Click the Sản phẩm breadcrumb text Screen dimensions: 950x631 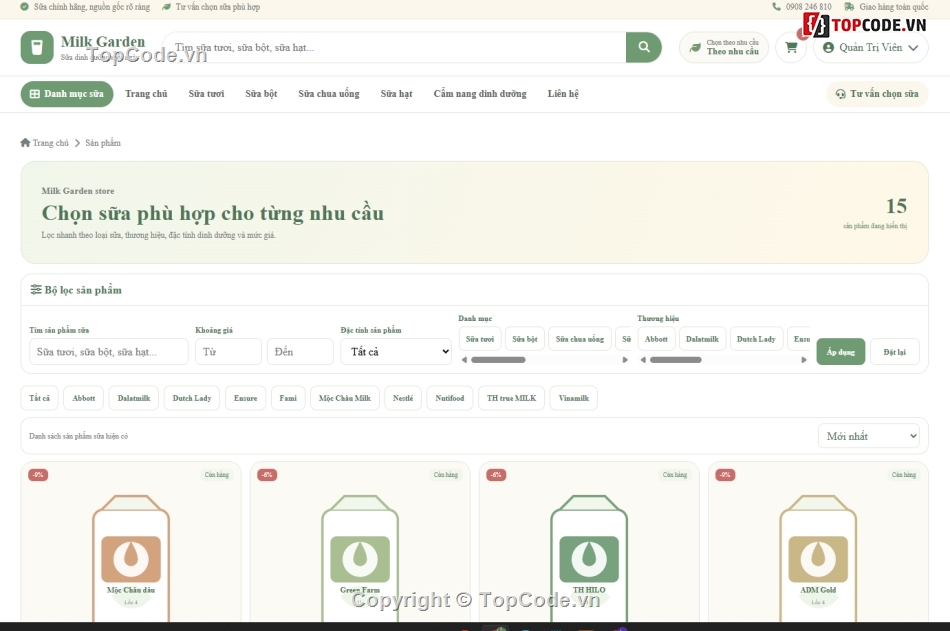(103, 143)
